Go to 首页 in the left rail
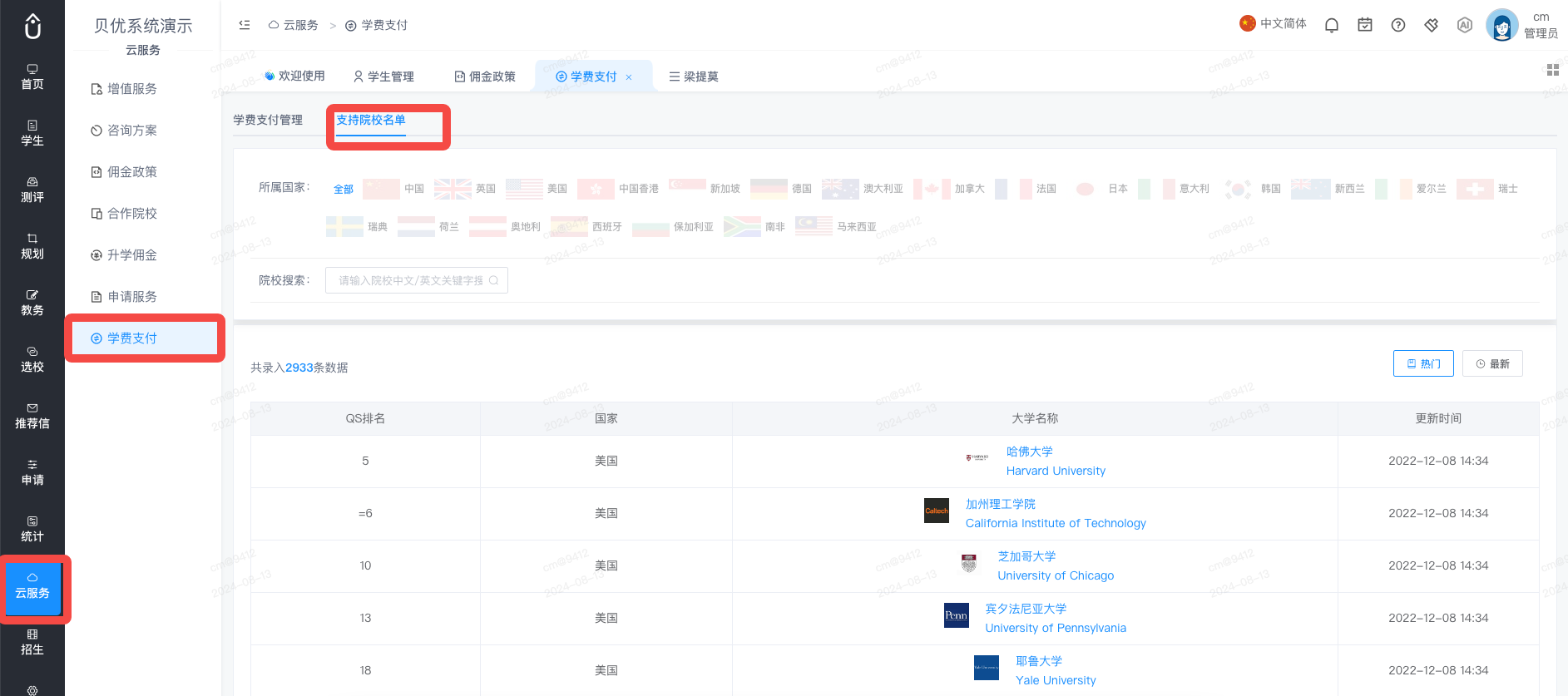Viewport: 1568px width, 696px height. 32,77
